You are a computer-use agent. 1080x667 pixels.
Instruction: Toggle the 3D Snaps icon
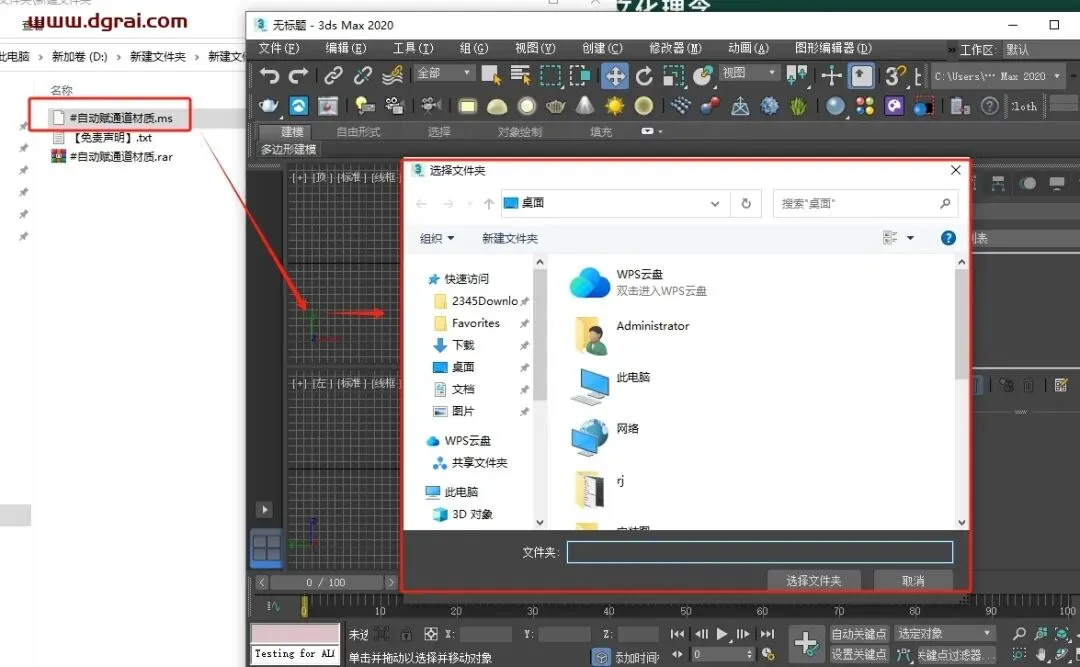pos(895,75)
